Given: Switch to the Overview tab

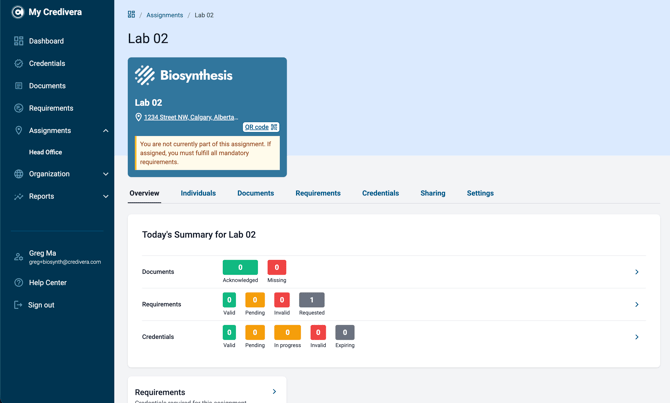Looking at the screenshot, I should coord(144,193).
